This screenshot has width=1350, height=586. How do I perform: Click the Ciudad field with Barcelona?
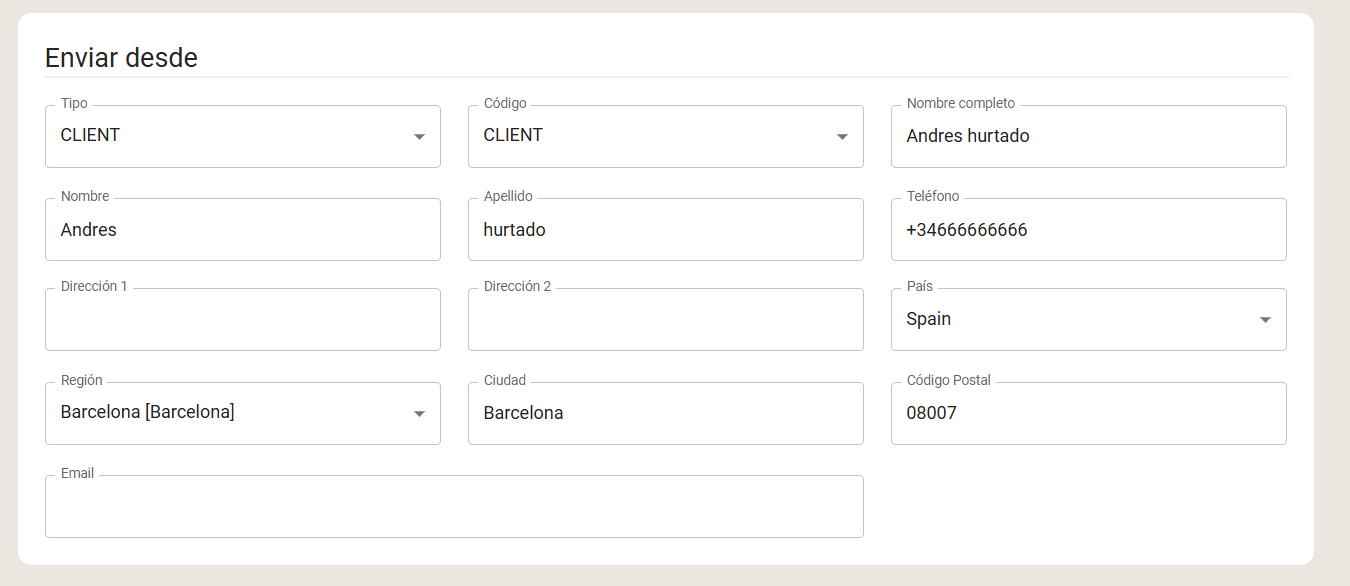point(666,413)
